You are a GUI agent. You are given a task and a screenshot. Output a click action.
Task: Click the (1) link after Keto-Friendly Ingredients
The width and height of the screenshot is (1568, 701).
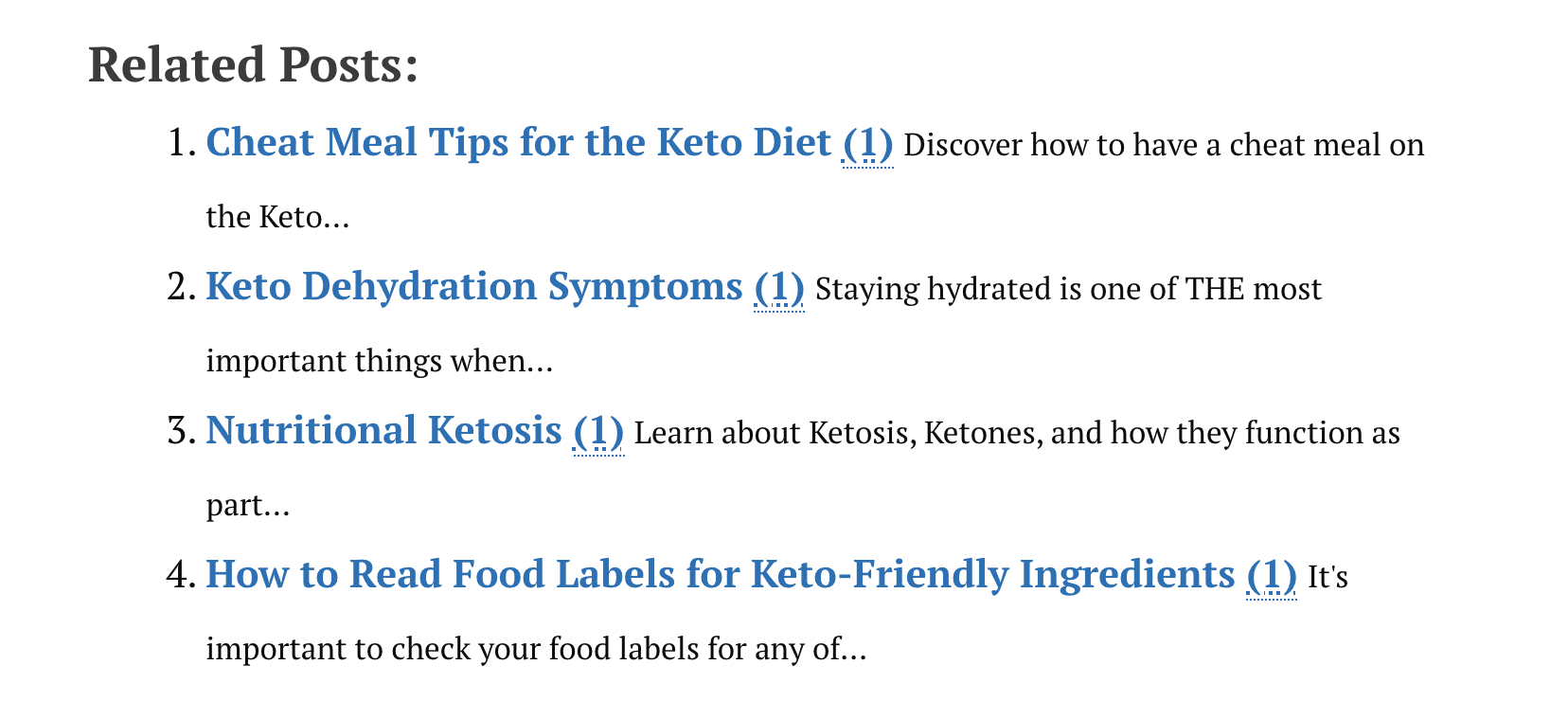[1272, 576]
